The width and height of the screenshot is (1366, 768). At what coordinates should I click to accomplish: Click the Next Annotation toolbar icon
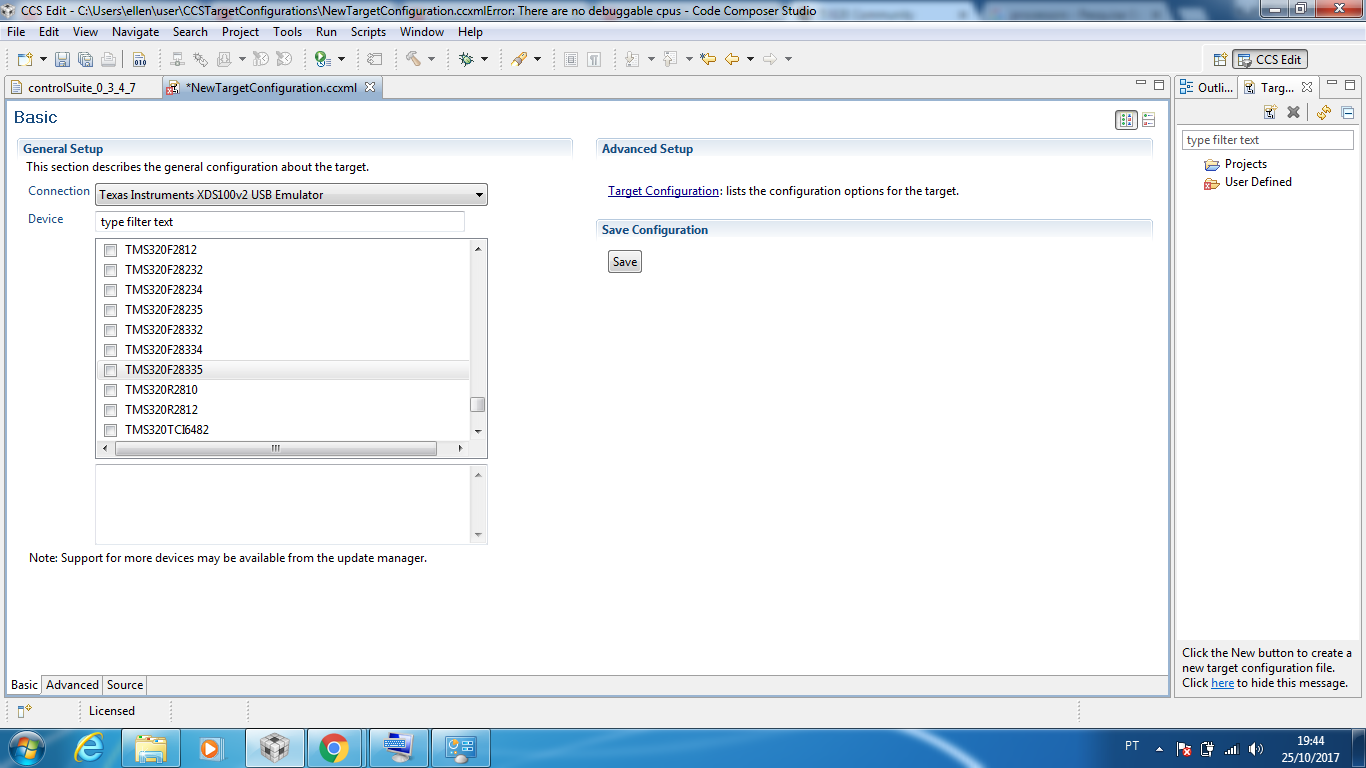click(632, 59)
